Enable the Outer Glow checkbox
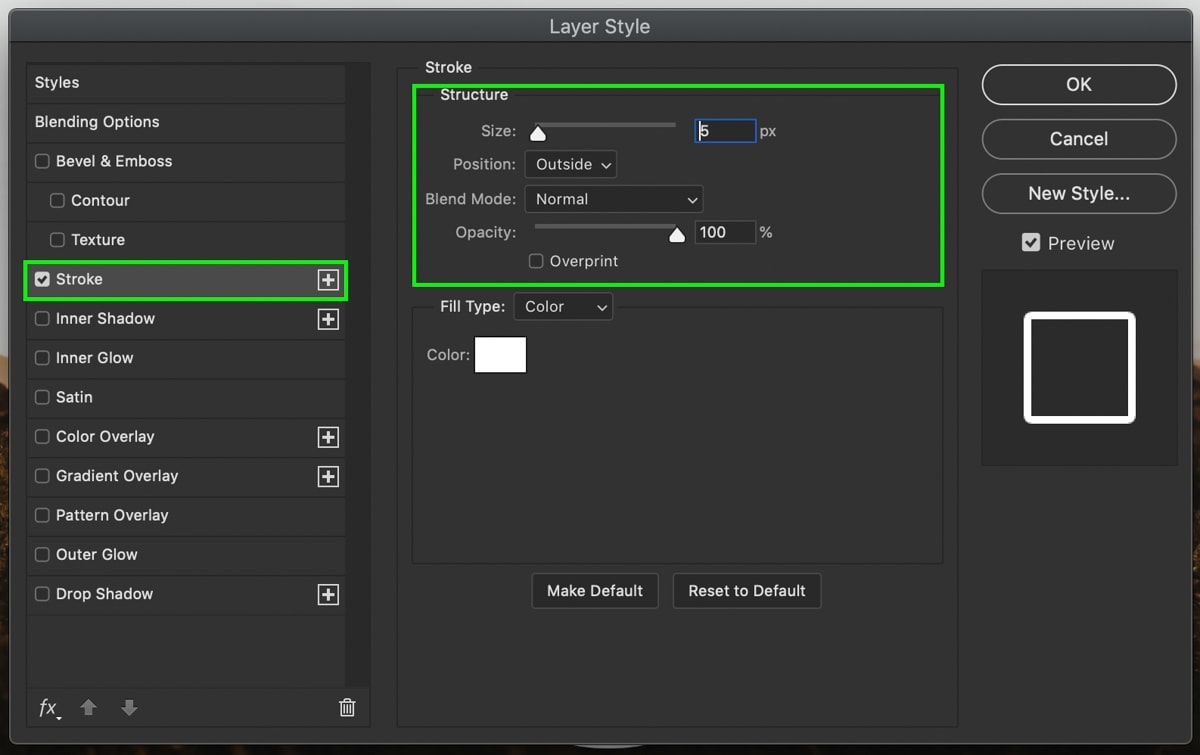The height and width of the screenshot is (755, 1200). click(42, 554)
